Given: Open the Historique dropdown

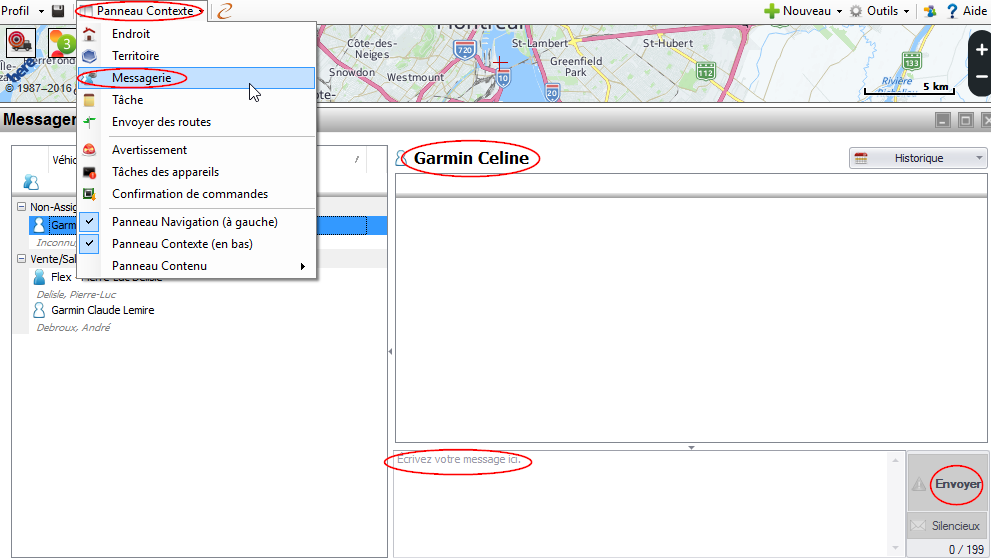Looking at the screenshot, I should (x=918, y=158).
